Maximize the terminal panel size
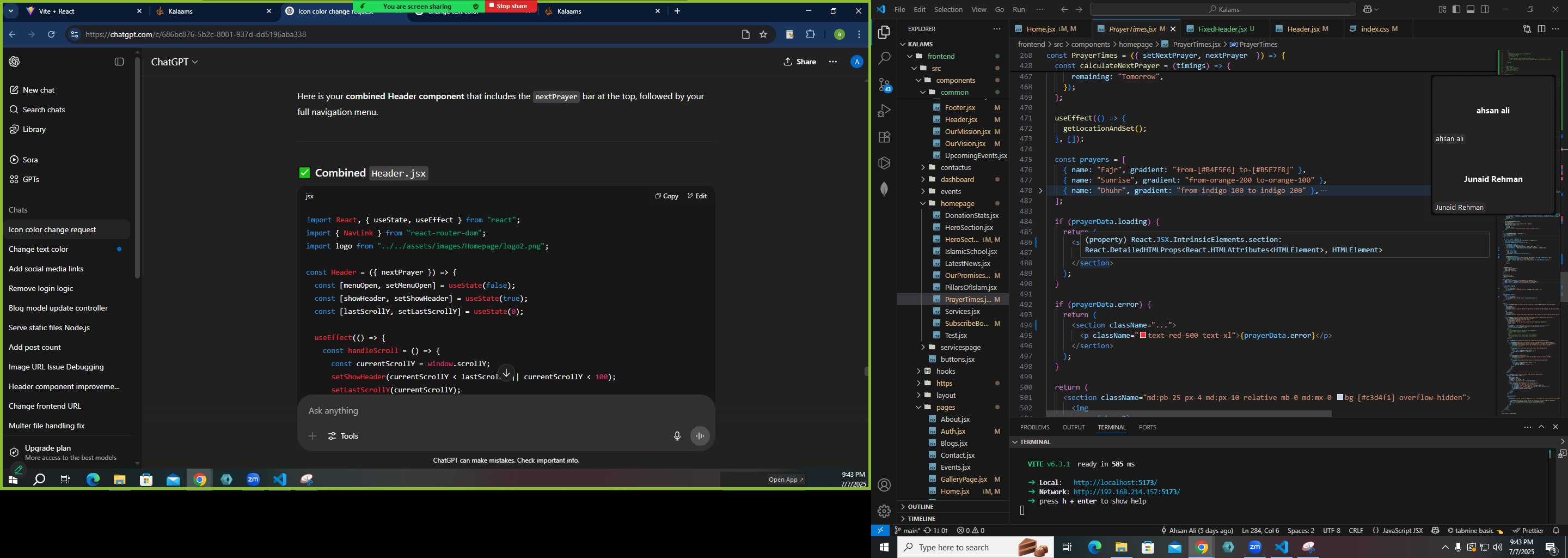This screenshot has width=1568, height=558. (x=1541, y=427)
